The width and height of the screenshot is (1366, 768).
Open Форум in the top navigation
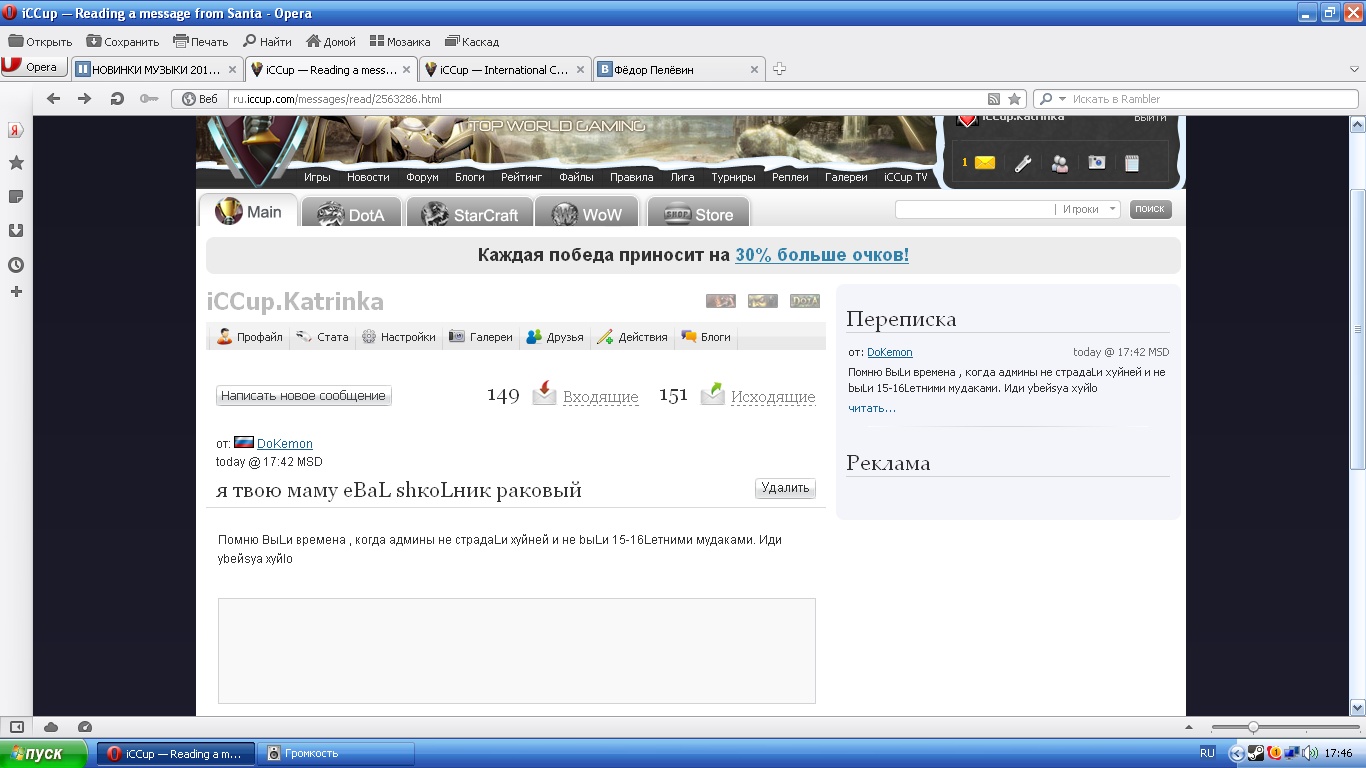422,177
